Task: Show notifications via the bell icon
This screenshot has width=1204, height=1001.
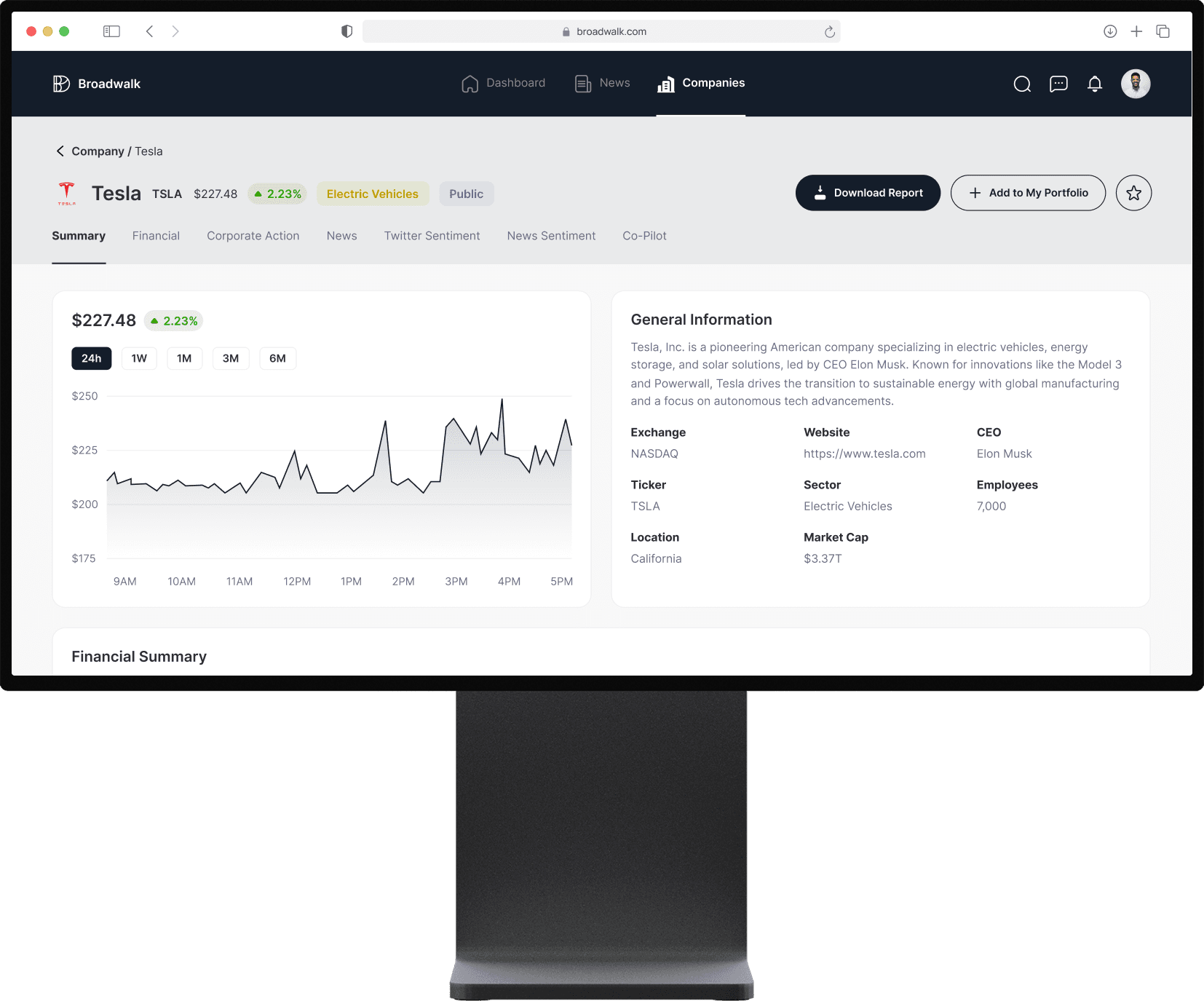Action: [x=1095, y=84]
